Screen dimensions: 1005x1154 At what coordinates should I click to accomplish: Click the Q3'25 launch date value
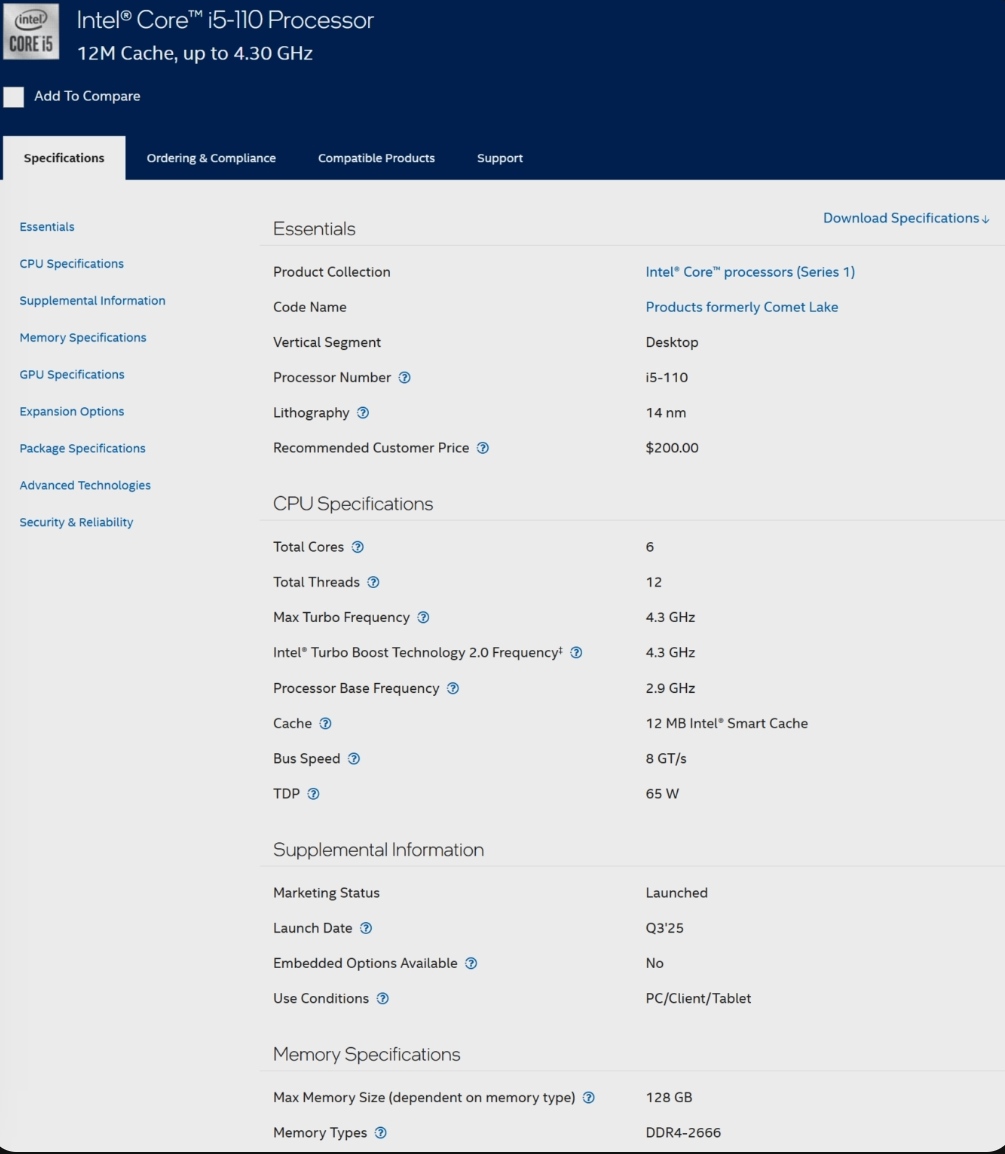point(664,928)
